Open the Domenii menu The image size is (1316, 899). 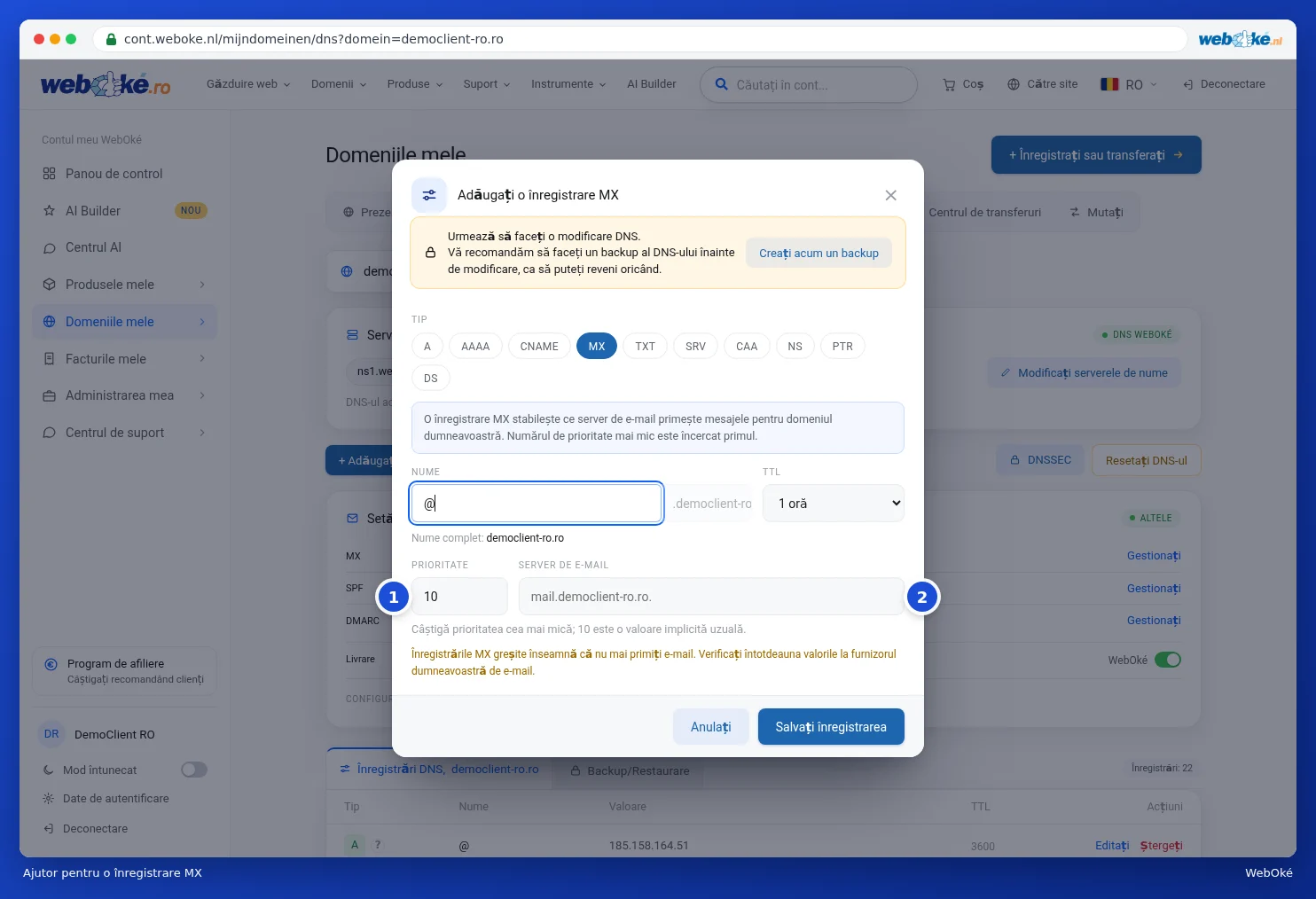339,84
